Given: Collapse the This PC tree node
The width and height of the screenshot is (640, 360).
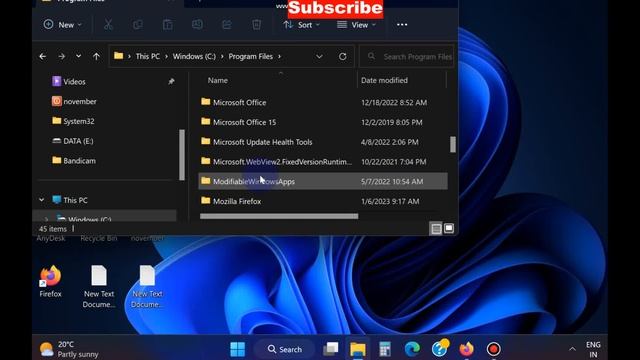Looking at the screenshot, I should pyautogui.click(x=42, y=200).
